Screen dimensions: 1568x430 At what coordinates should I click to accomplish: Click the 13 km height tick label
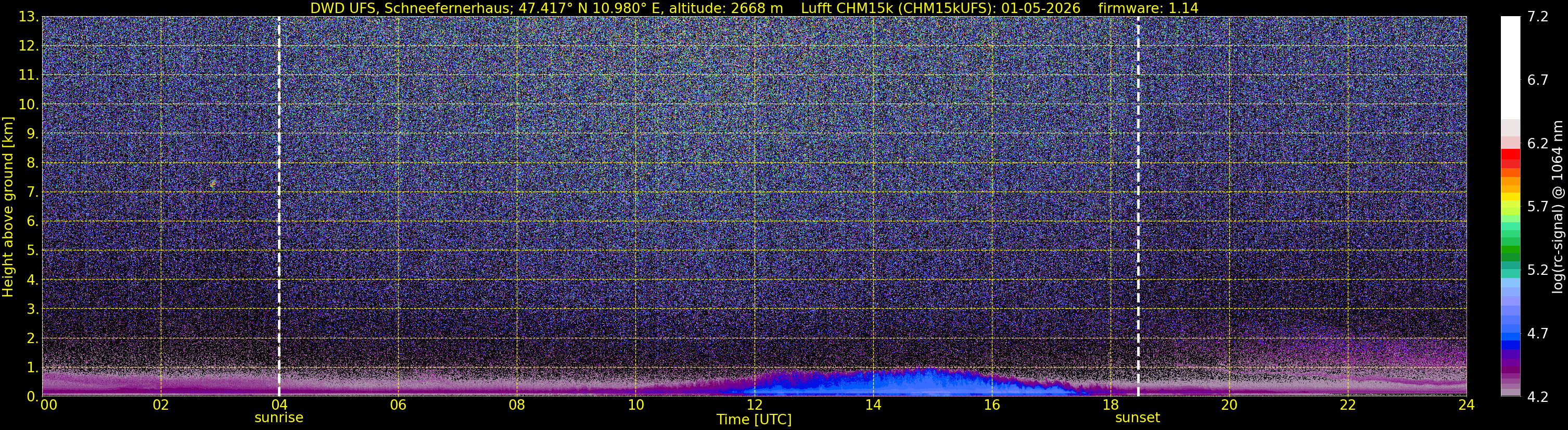coord(28,17)
